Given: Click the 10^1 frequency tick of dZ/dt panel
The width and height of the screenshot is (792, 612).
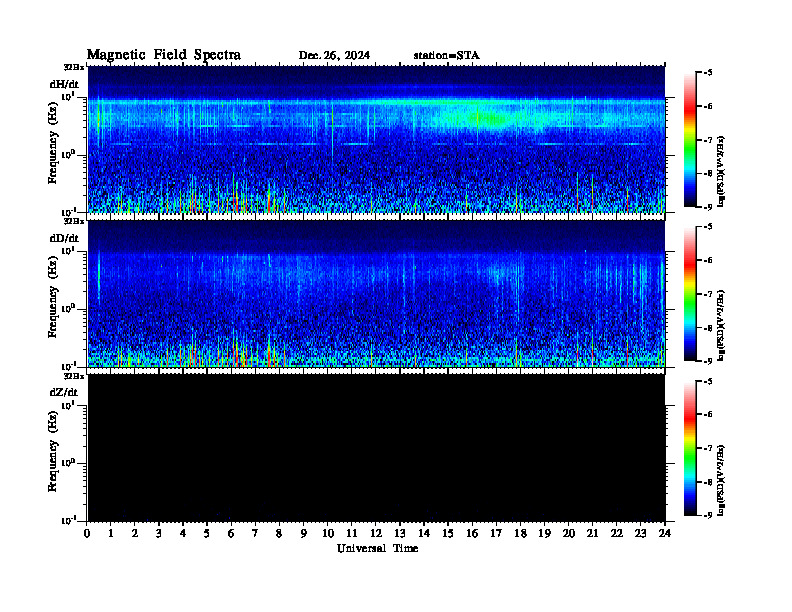Looking at the screenshot, I should click(68, 404).
